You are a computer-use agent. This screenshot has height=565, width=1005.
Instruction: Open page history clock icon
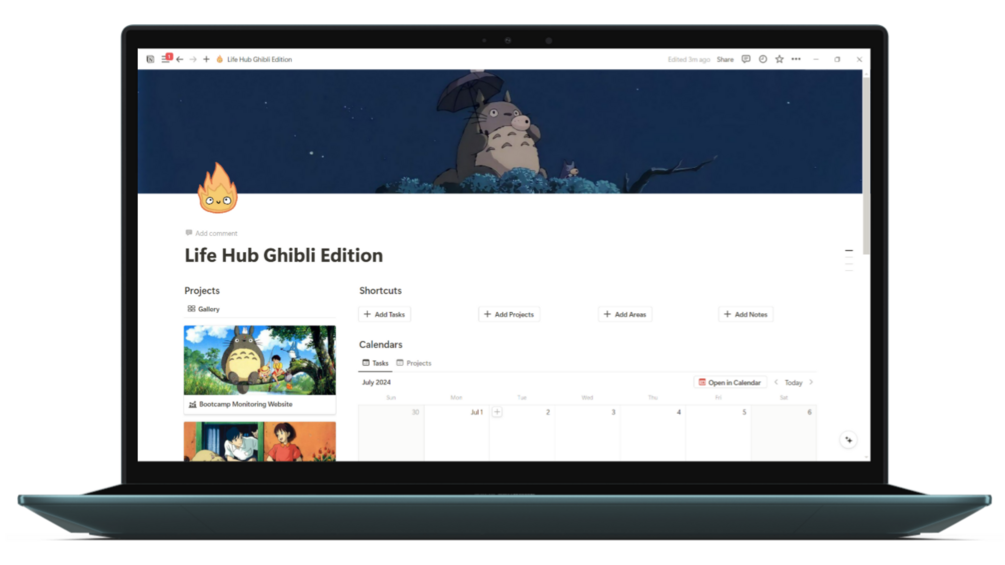(x=763, y=59)
